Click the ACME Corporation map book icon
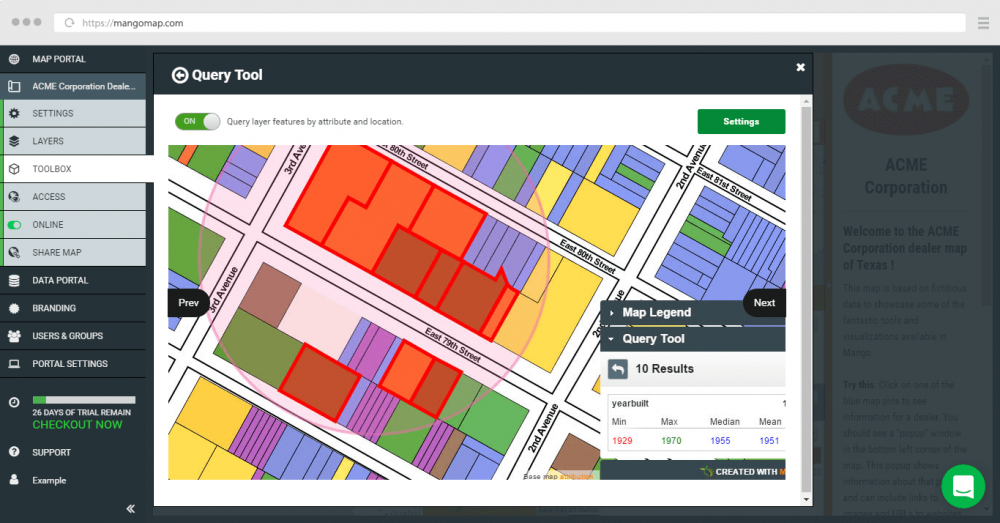1000x523 pixels. click(14, 86)
